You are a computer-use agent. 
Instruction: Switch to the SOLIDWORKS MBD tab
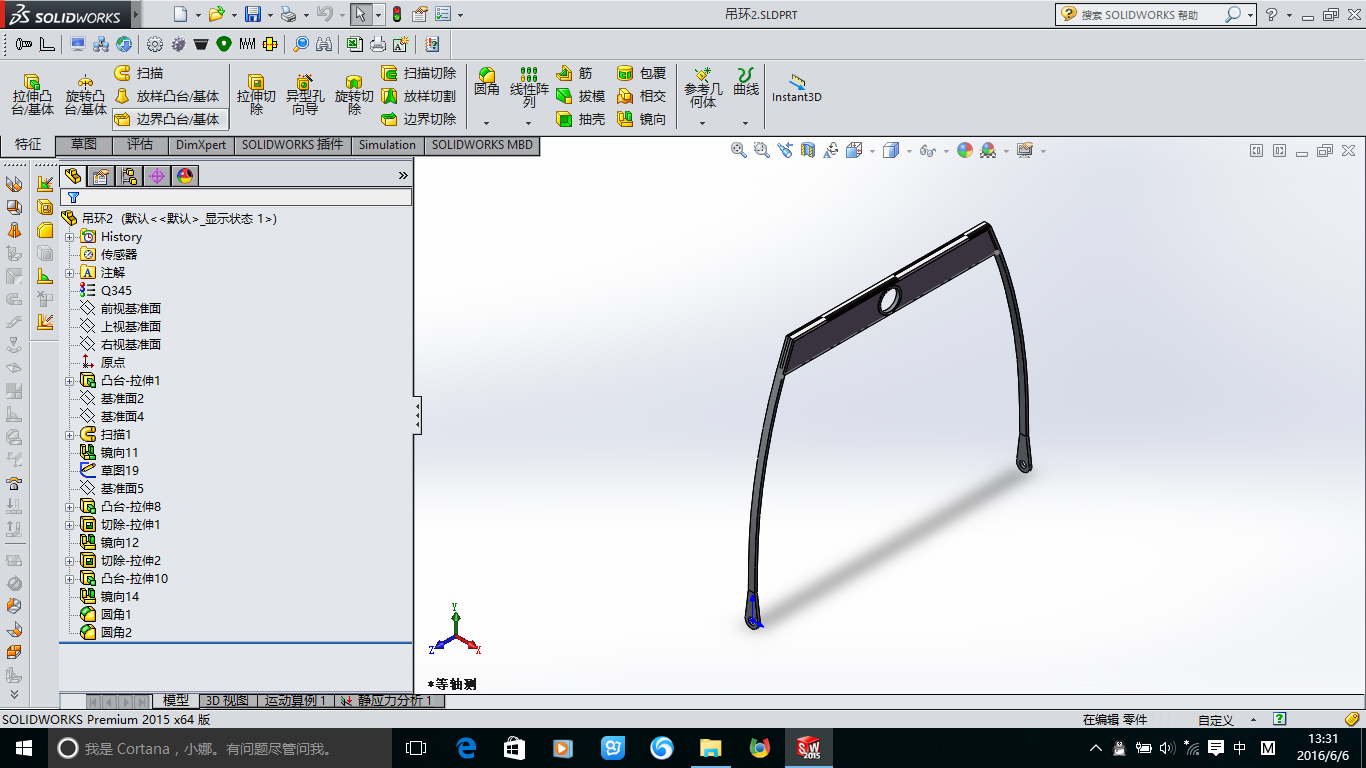(x=482, y=145)
